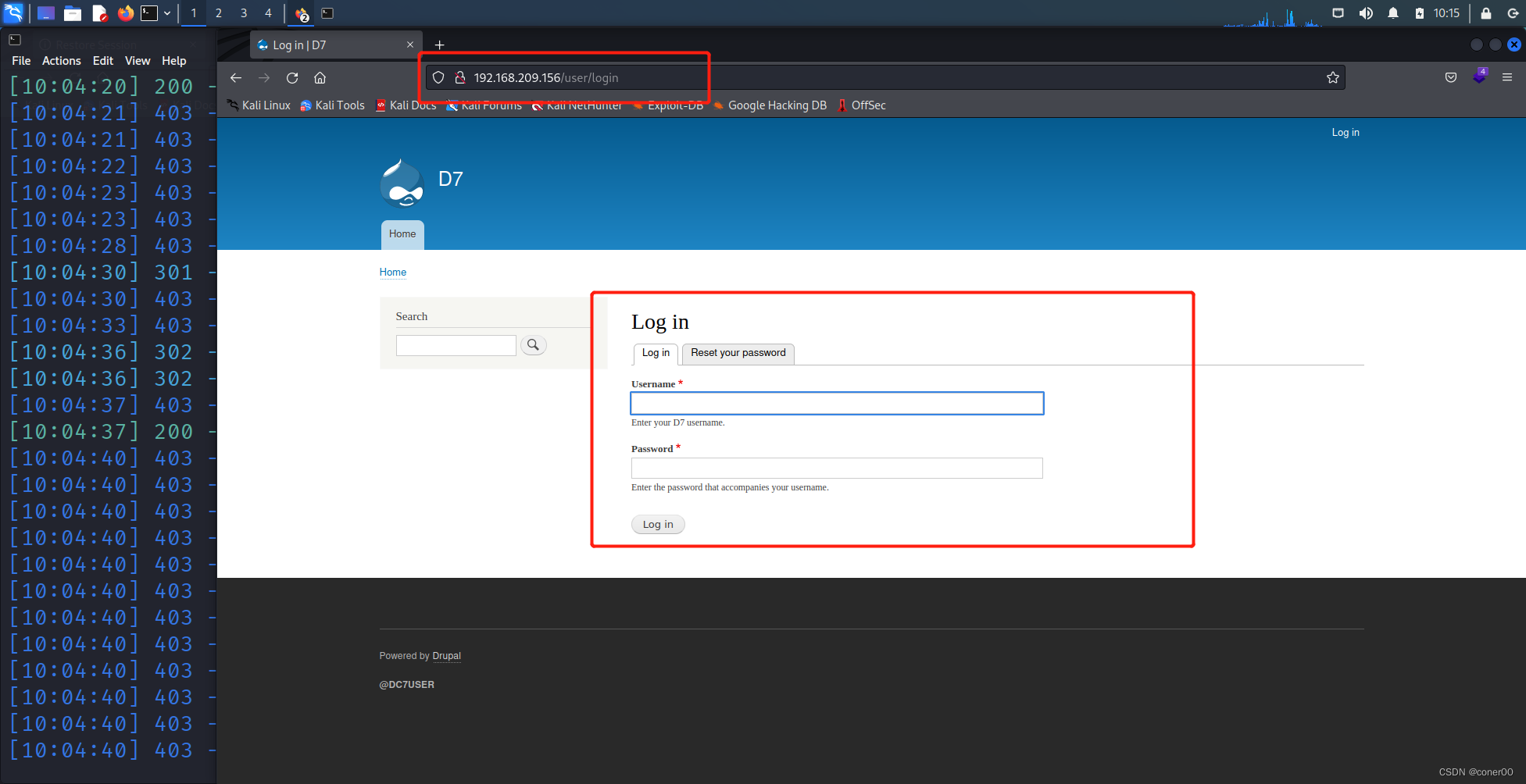This screenshot has height=784, width=1526.
Task: Open the Kali applications menu
Action: pos(14,12)
